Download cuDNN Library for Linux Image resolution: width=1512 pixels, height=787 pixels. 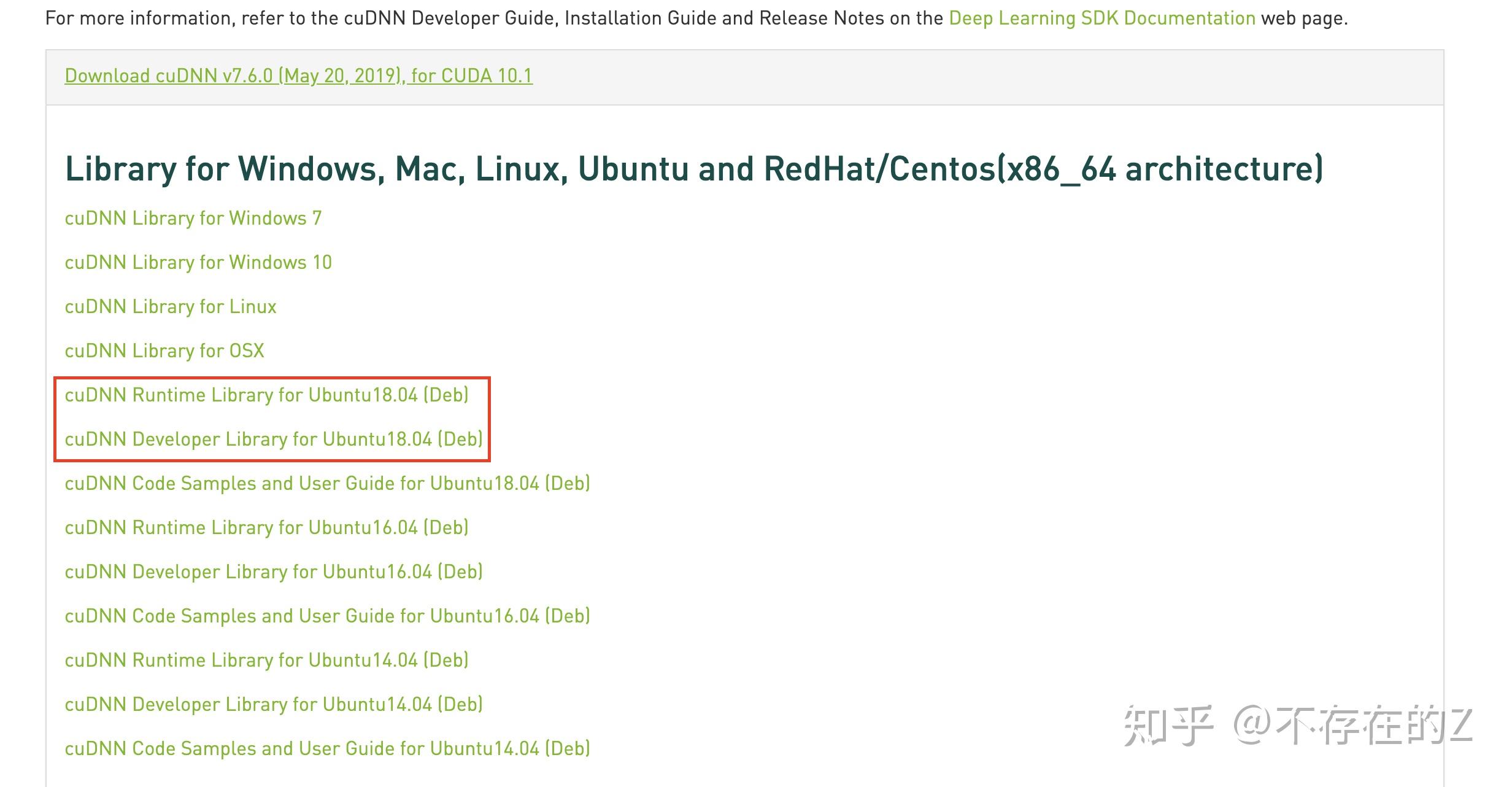pyautogui.click(x=171, y=307)
